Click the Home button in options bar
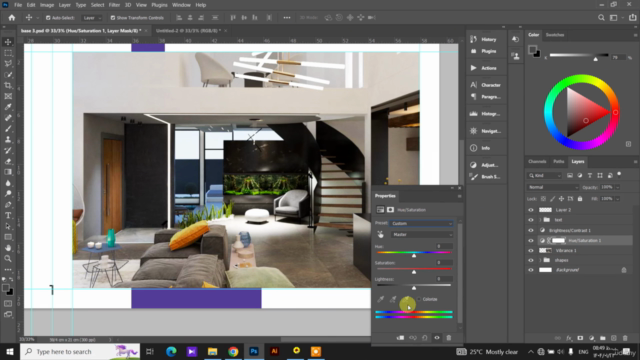Screen dimensions: 640x360 click(x=12, y=18)
